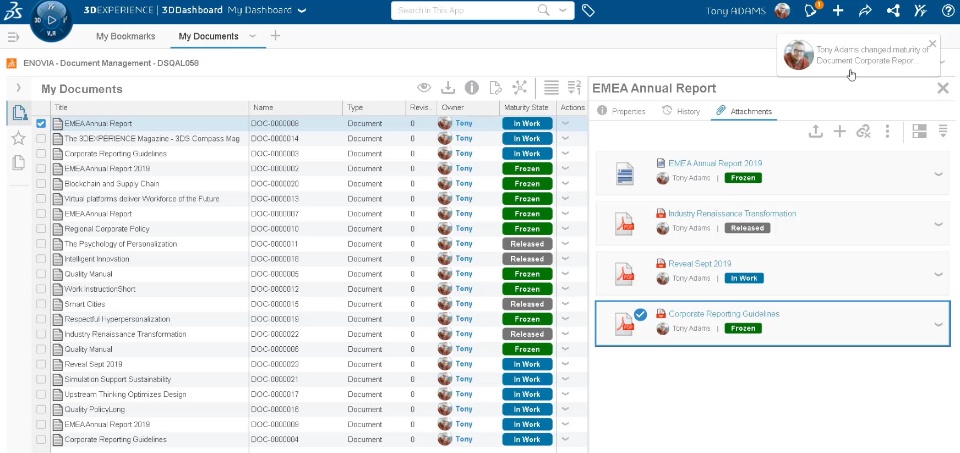The height and width of the screenshot is (453, 960).
Task: Click the detach link icon in Attachments
Action: (x=863, y=131)
